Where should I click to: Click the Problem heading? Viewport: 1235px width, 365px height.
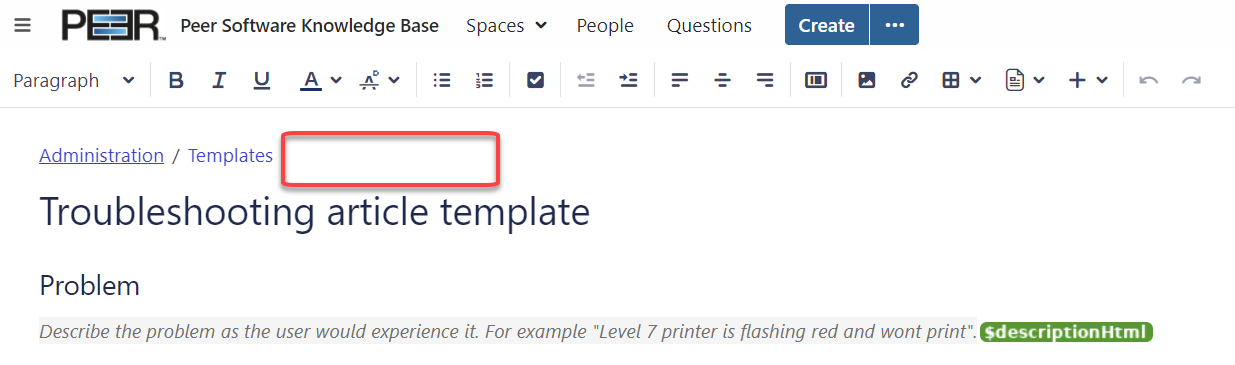tap(89, 285)
